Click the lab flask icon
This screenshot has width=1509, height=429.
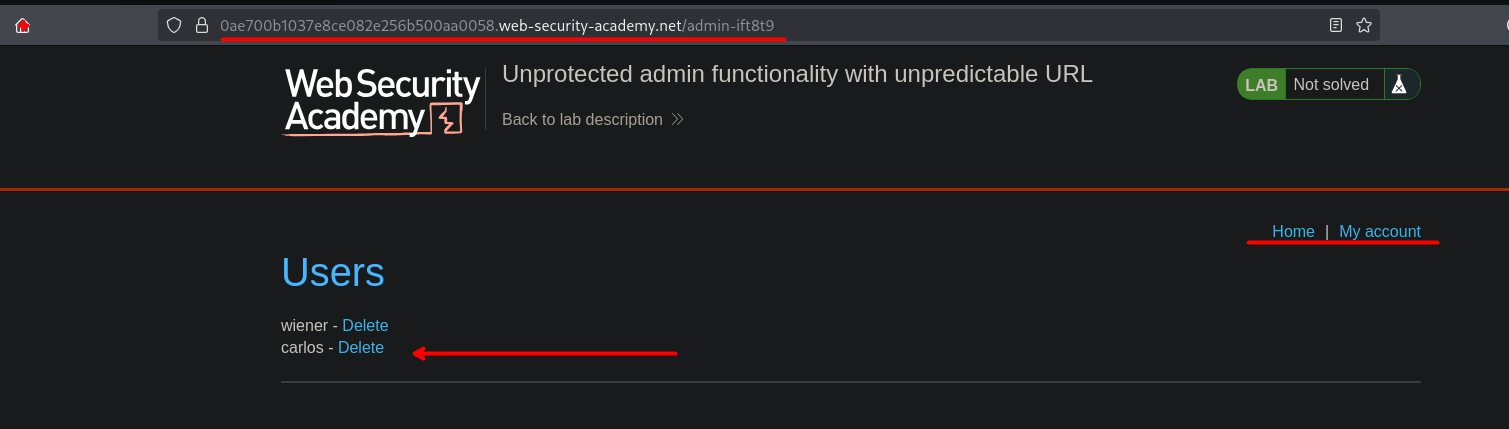(1399, 85)
